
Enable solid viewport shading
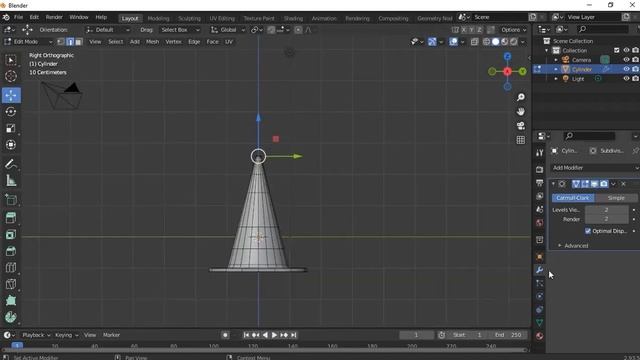(x=495, y=42)
